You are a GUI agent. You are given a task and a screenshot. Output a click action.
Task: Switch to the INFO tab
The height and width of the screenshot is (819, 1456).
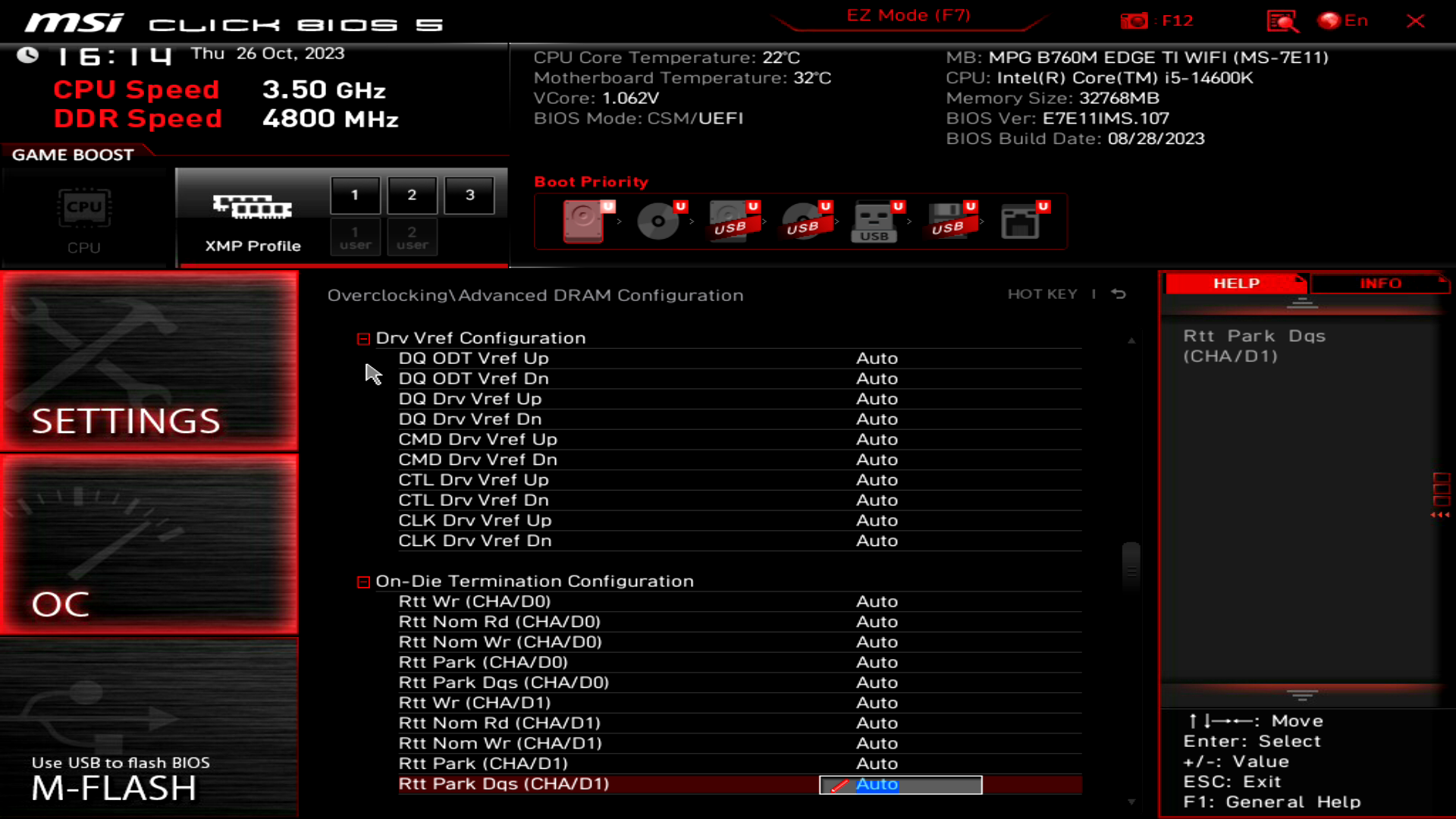[x=1379, y=284]
